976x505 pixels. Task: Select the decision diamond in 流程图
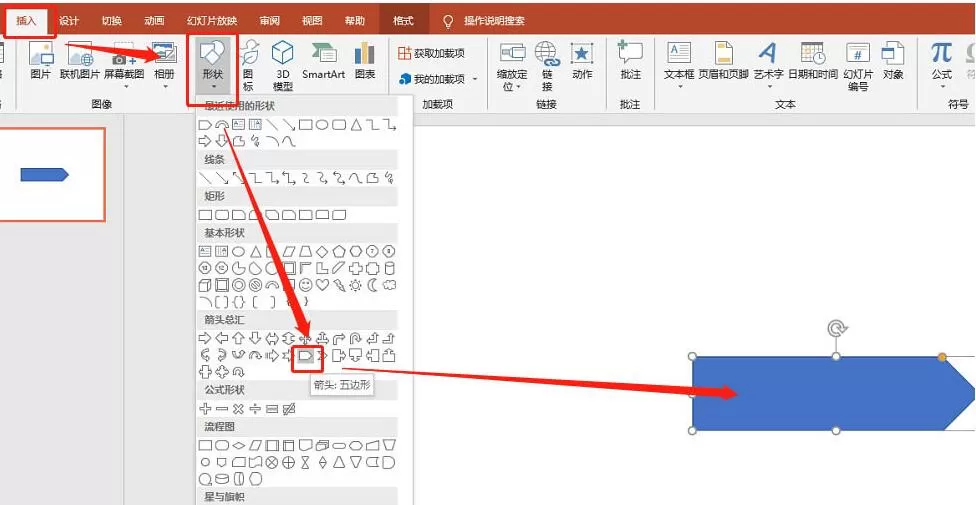(x=238, y=446)
